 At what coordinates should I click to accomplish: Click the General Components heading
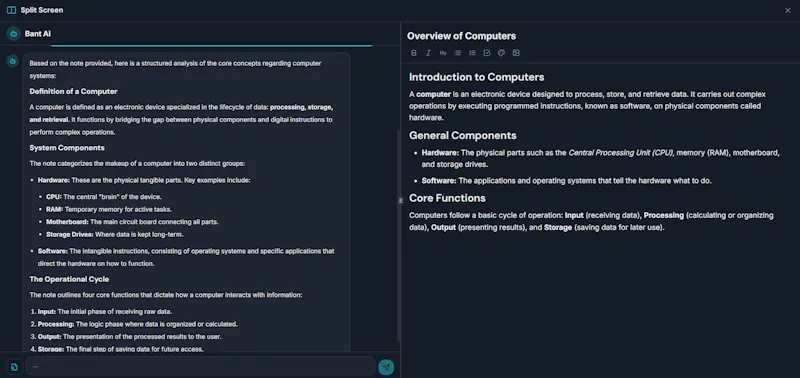pos(463,136)
